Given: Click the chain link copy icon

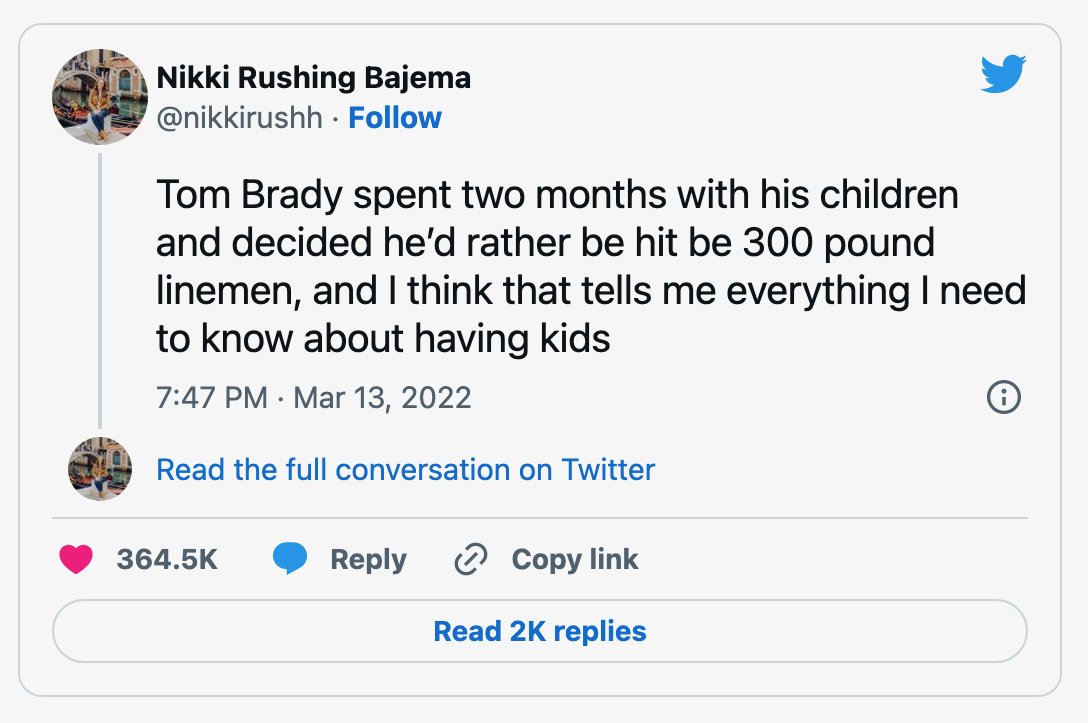Looking at the screenshot, I should point(471,559).
